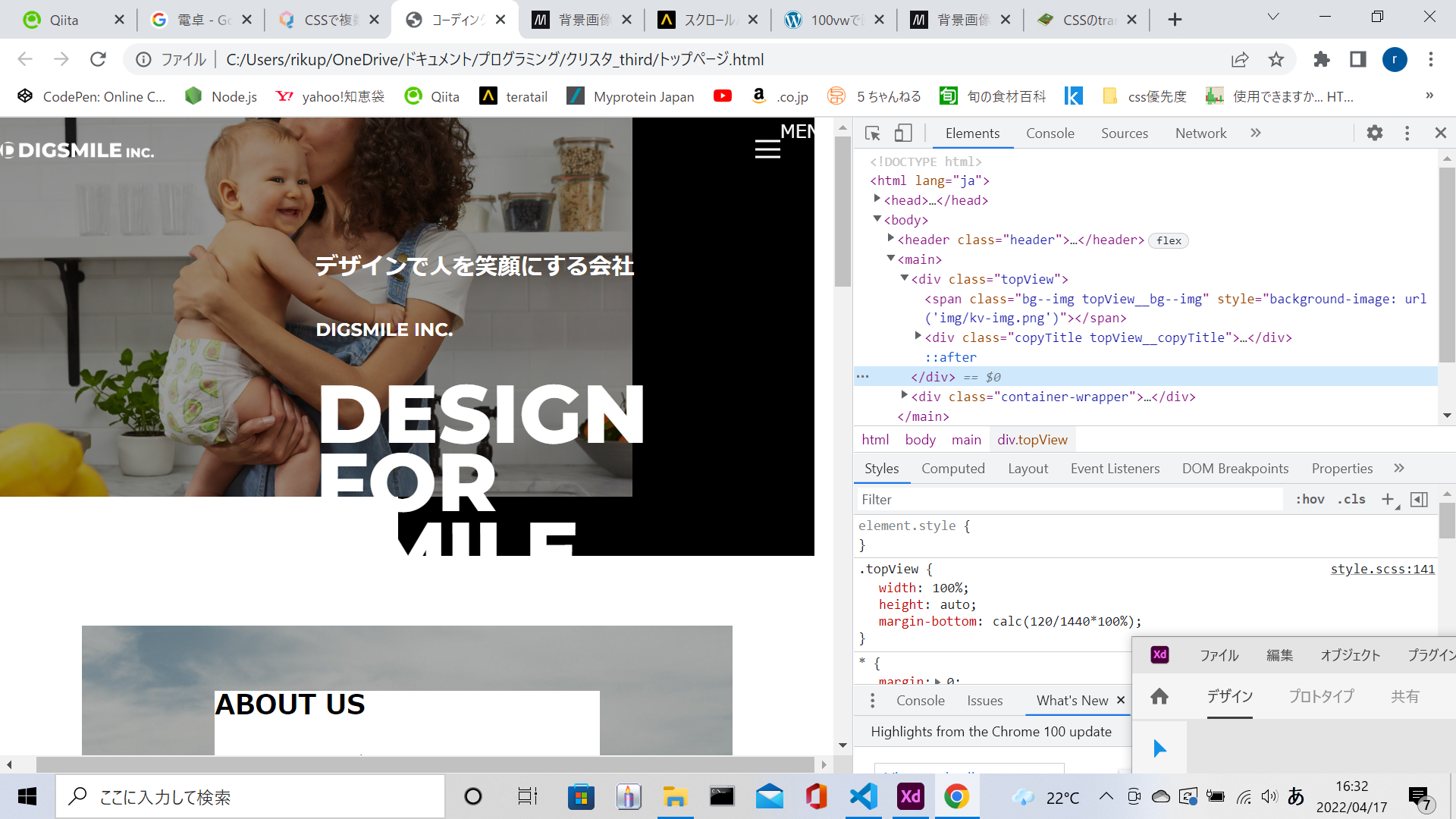This screenshot has height=819, width=1456.
Task: Open Chrome extensions puzzle icon
Action: 1321,59
